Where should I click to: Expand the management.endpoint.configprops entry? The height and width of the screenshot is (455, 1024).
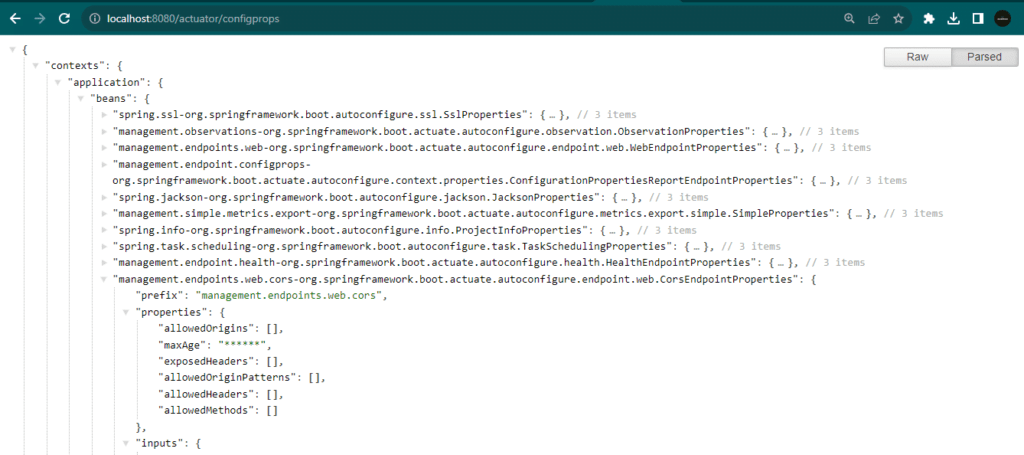[x=104, y=165]
